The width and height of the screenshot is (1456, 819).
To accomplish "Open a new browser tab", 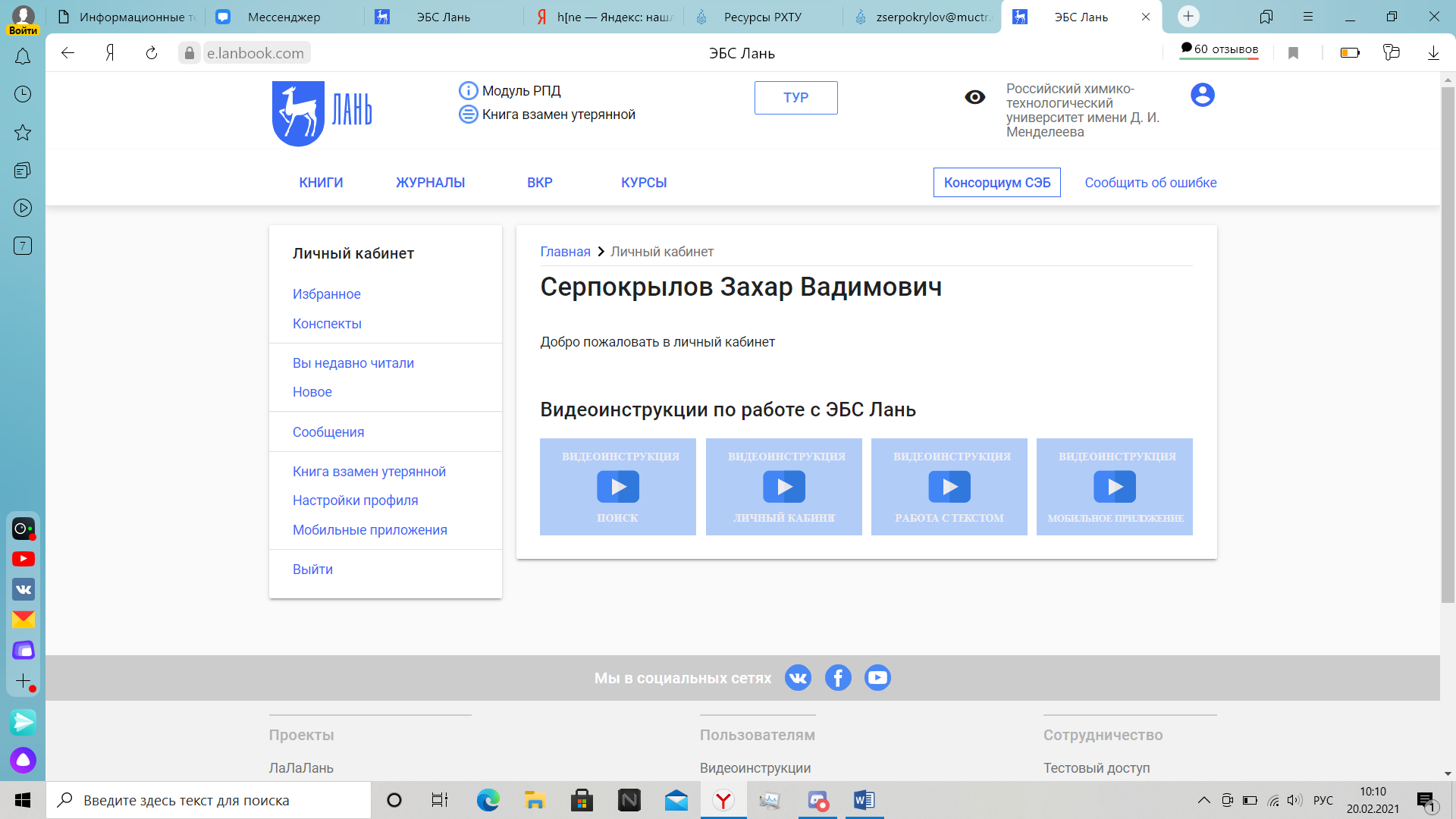I will point(1188,16).
